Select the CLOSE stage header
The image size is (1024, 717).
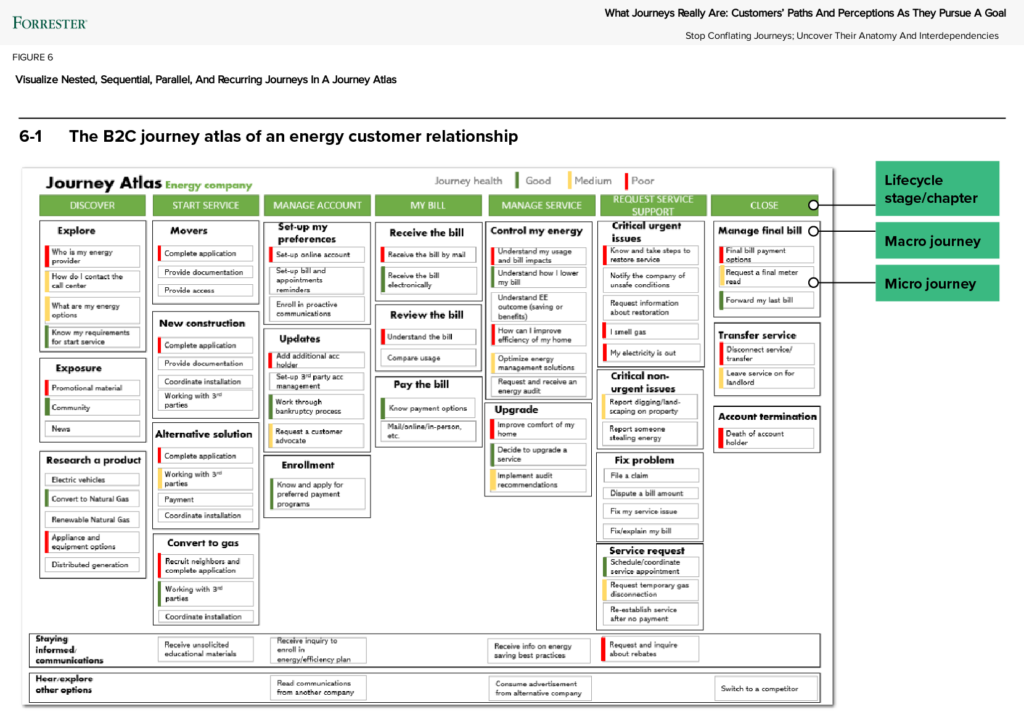click(765, 205)
